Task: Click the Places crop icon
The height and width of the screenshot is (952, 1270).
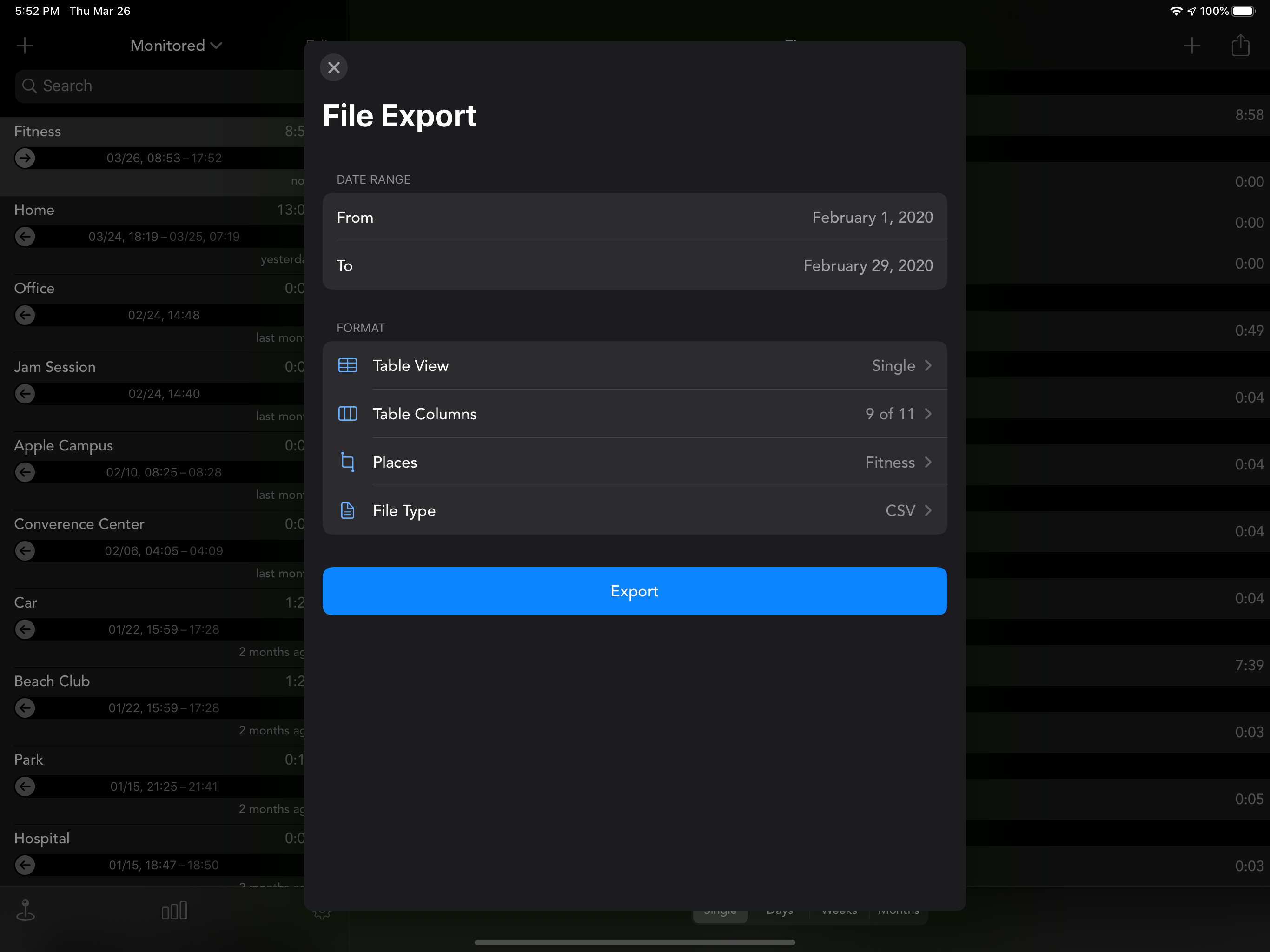Action: [347, 462]
